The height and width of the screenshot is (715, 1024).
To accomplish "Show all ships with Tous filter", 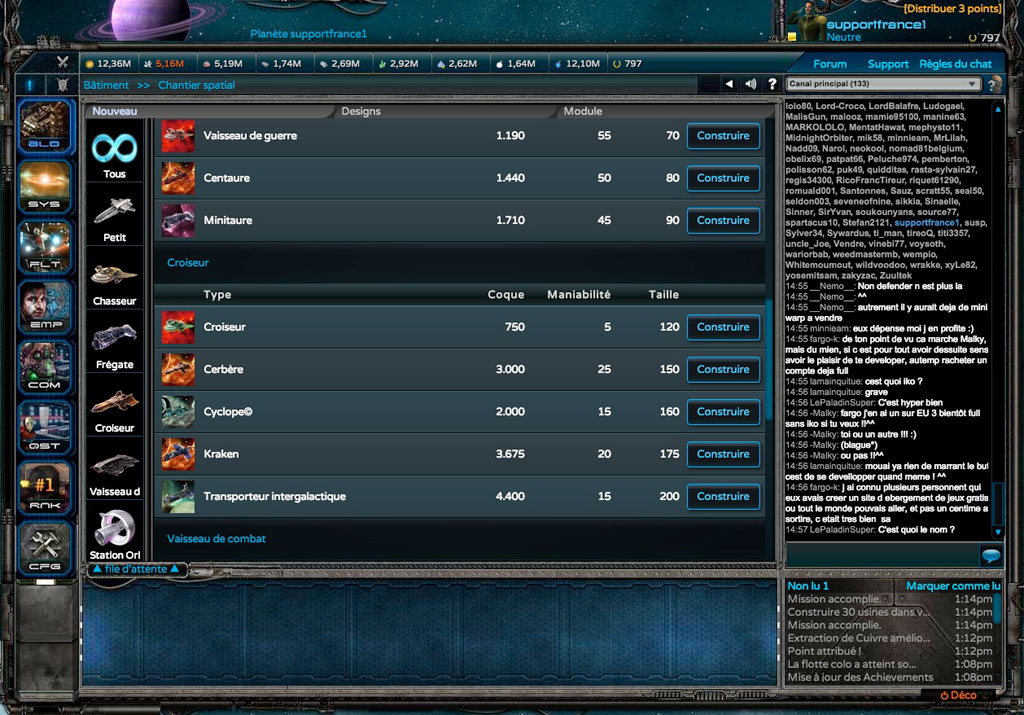I will coord(114,155).
